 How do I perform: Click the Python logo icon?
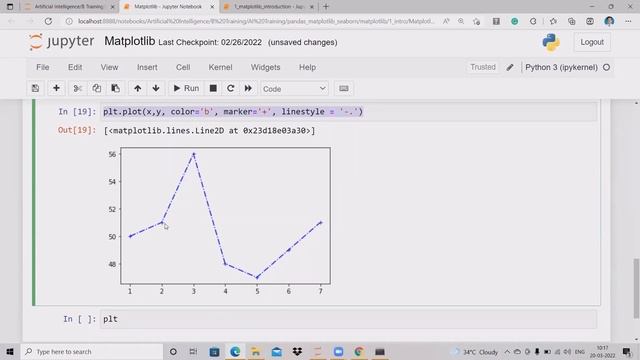(551, 42)
